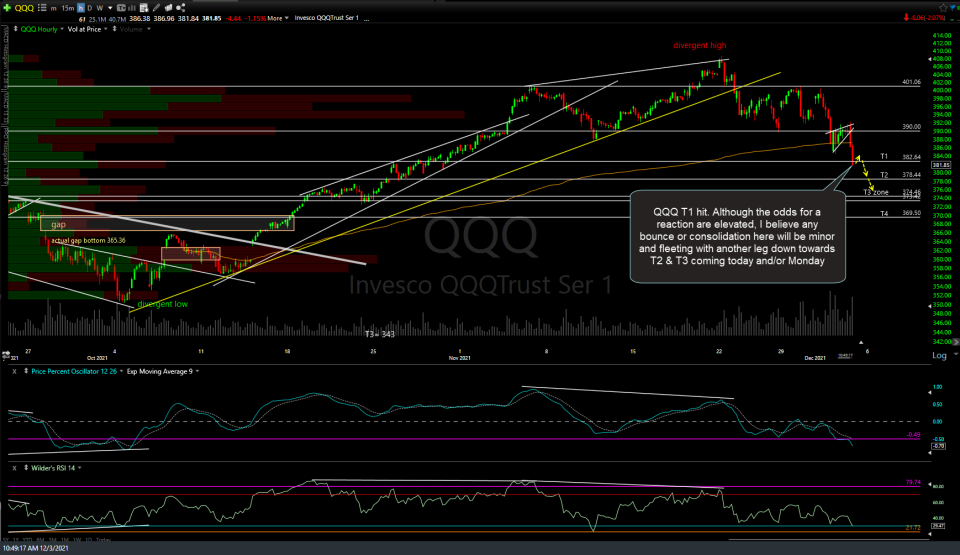Click the ellipsis after Invesco QQQTrust Ser 1

(366, 18)
